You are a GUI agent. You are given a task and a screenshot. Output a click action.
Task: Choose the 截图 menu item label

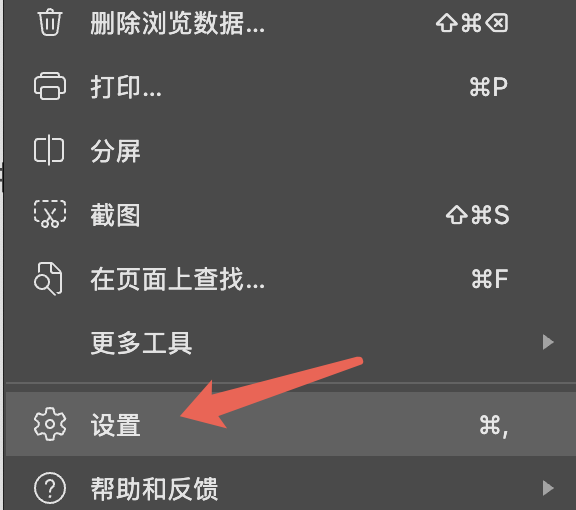[115, 215]
